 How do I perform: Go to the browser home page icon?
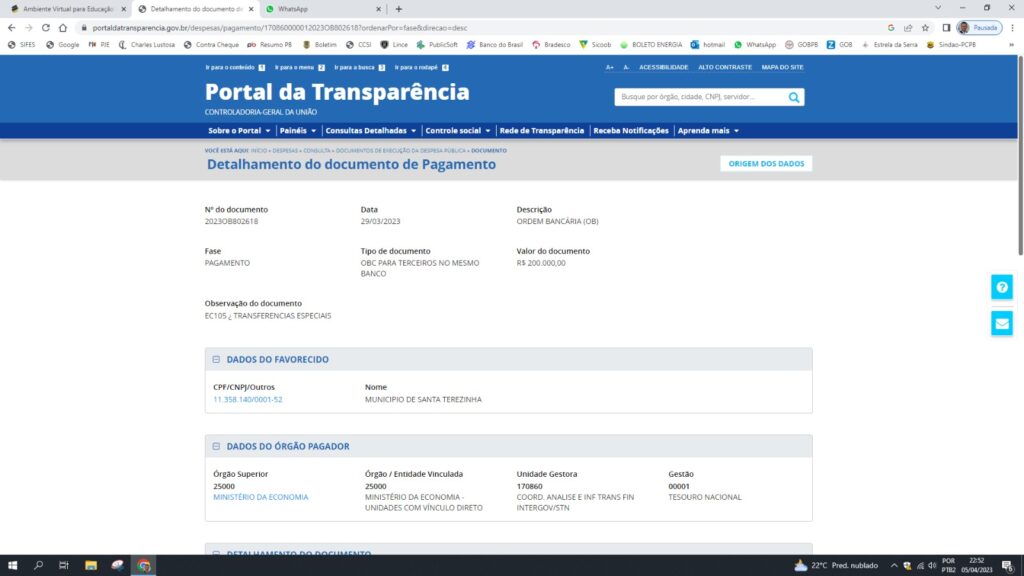(x=63, y=28)
